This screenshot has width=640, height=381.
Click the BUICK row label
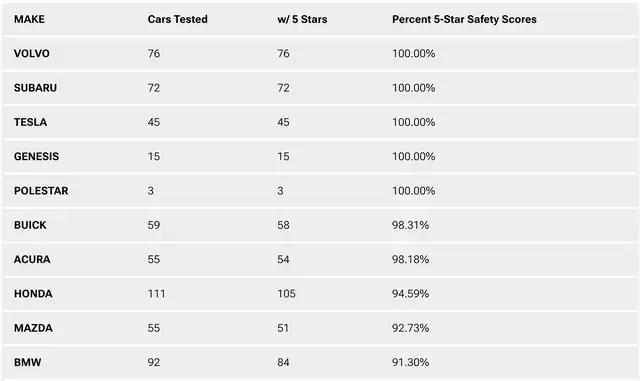30,225
